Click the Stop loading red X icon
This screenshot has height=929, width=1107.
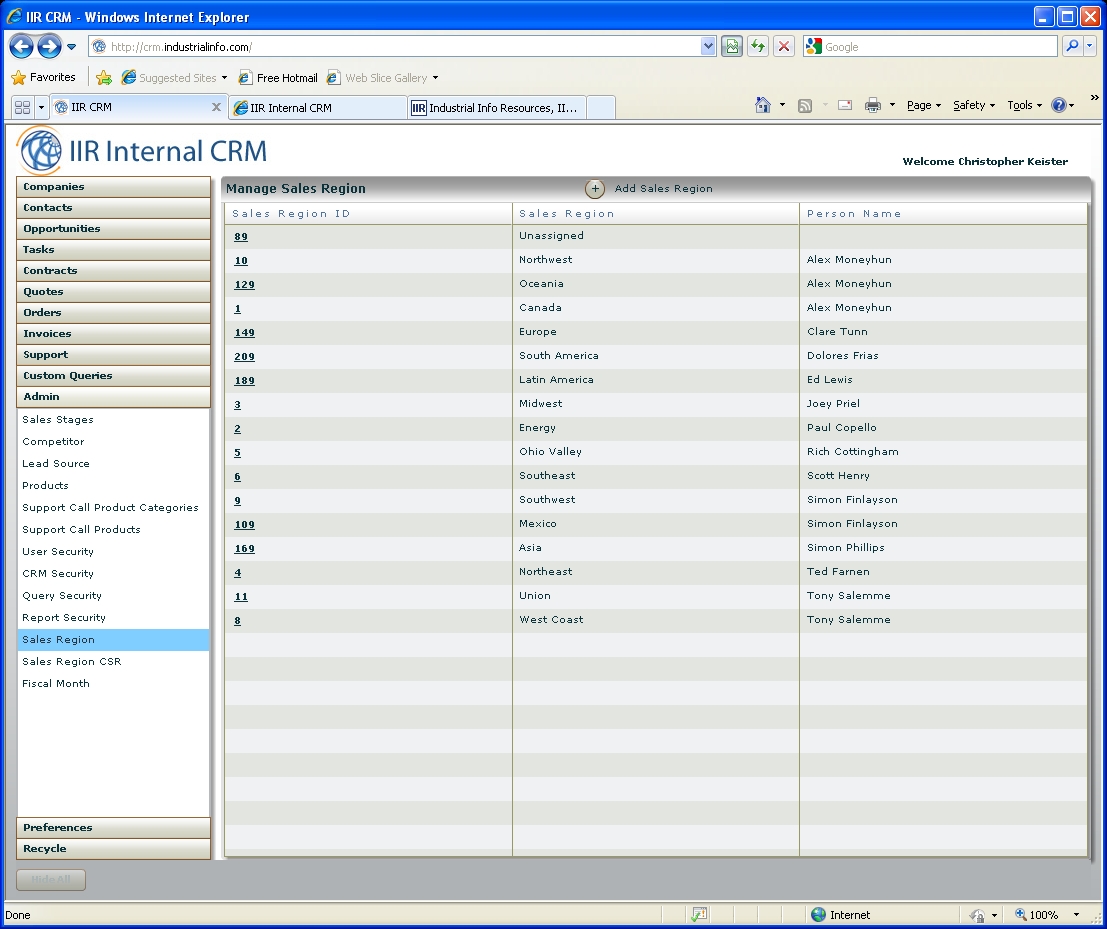(x=784, y=47)
